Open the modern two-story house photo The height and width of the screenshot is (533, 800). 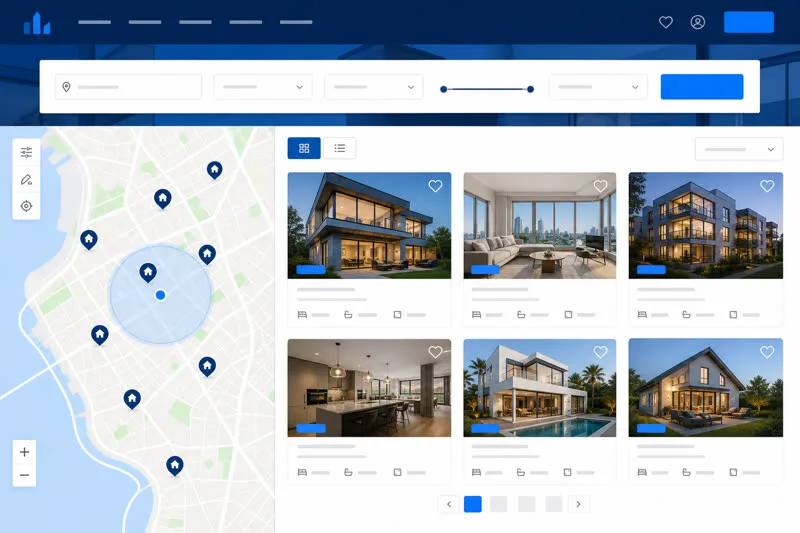point(369,225)
